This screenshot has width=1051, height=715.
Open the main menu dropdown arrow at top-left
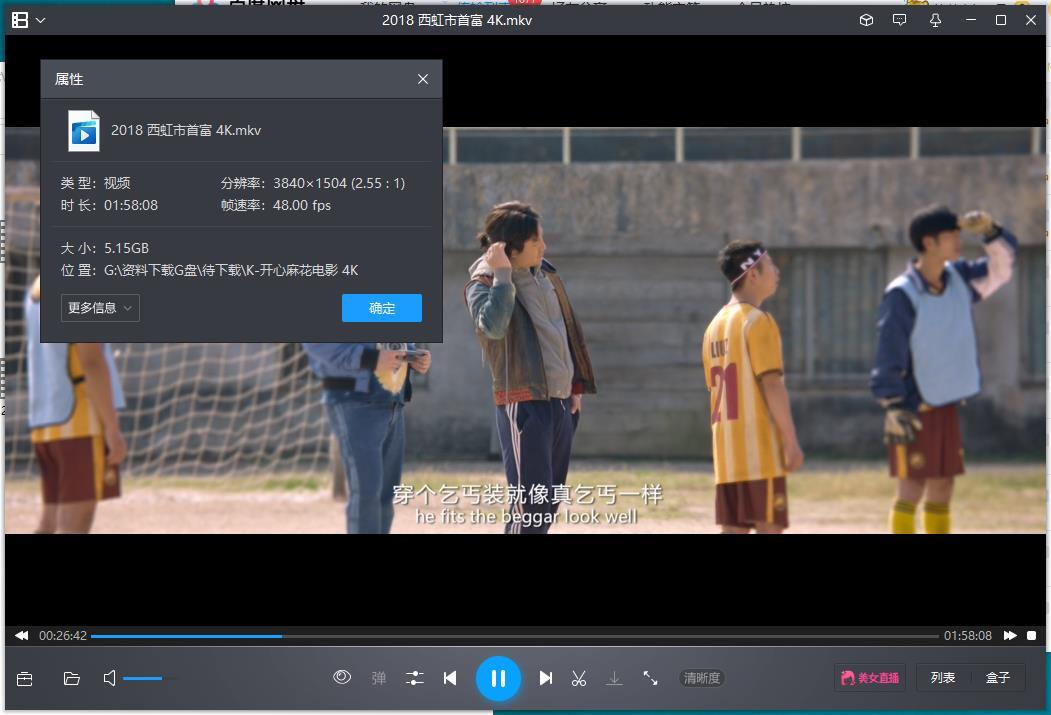(40, 20)
